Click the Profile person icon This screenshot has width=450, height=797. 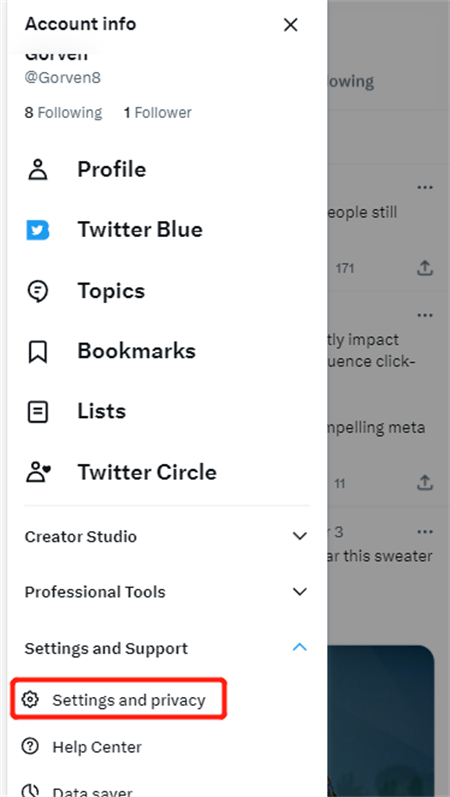(x=38, y=170)
